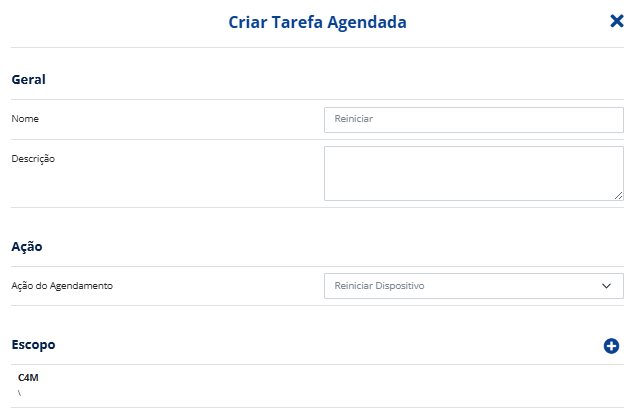Select the C4M scope entry
The image size is (636, 419).
click(28, 377)
